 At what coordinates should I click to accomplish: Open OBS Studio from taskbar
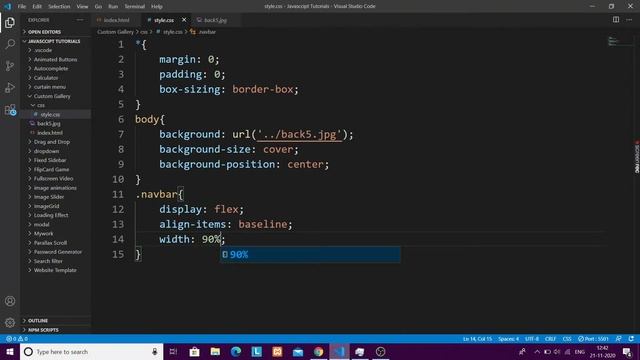pos(380,351)
